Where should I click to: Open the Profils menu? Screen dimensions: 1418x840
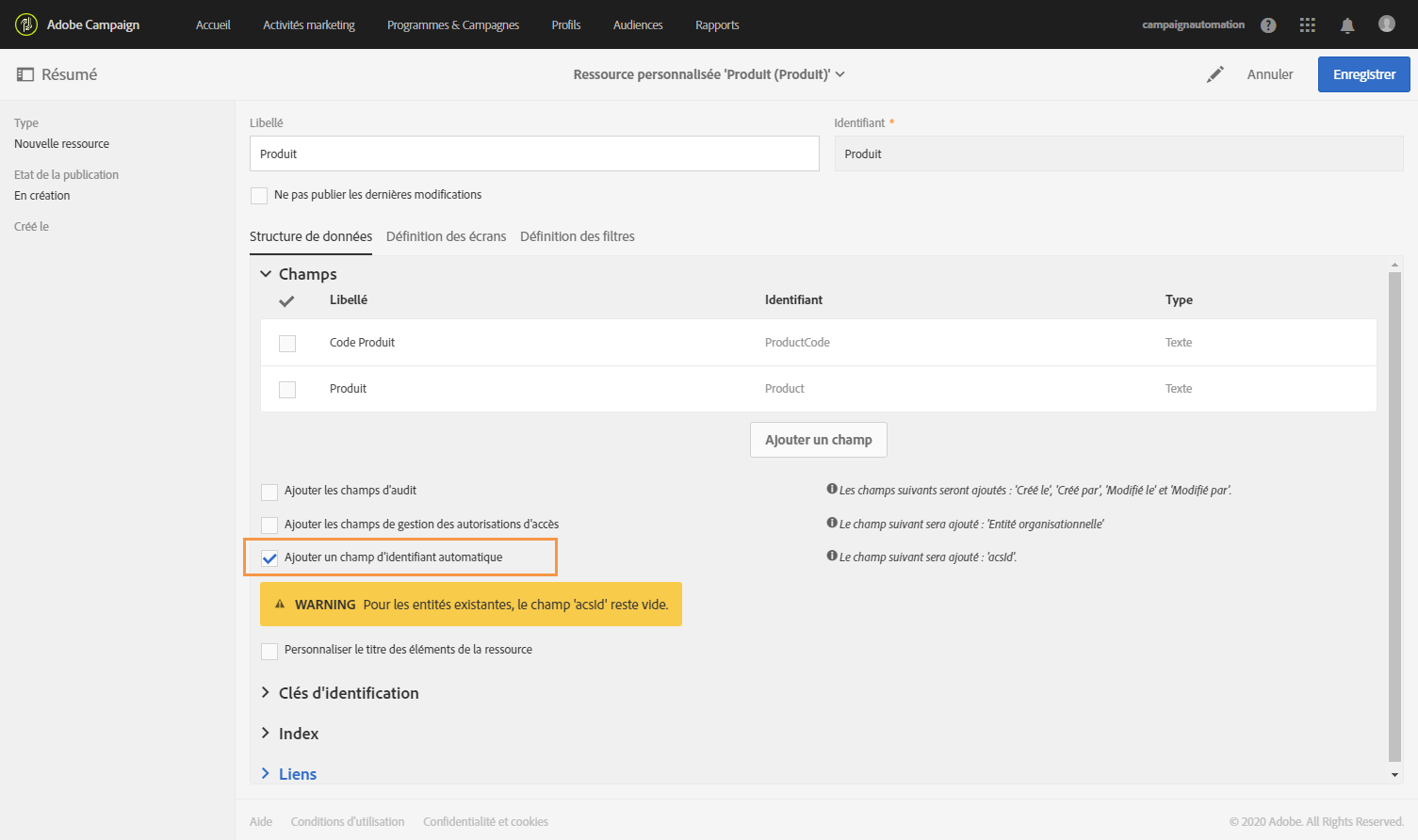coord(565,25)
